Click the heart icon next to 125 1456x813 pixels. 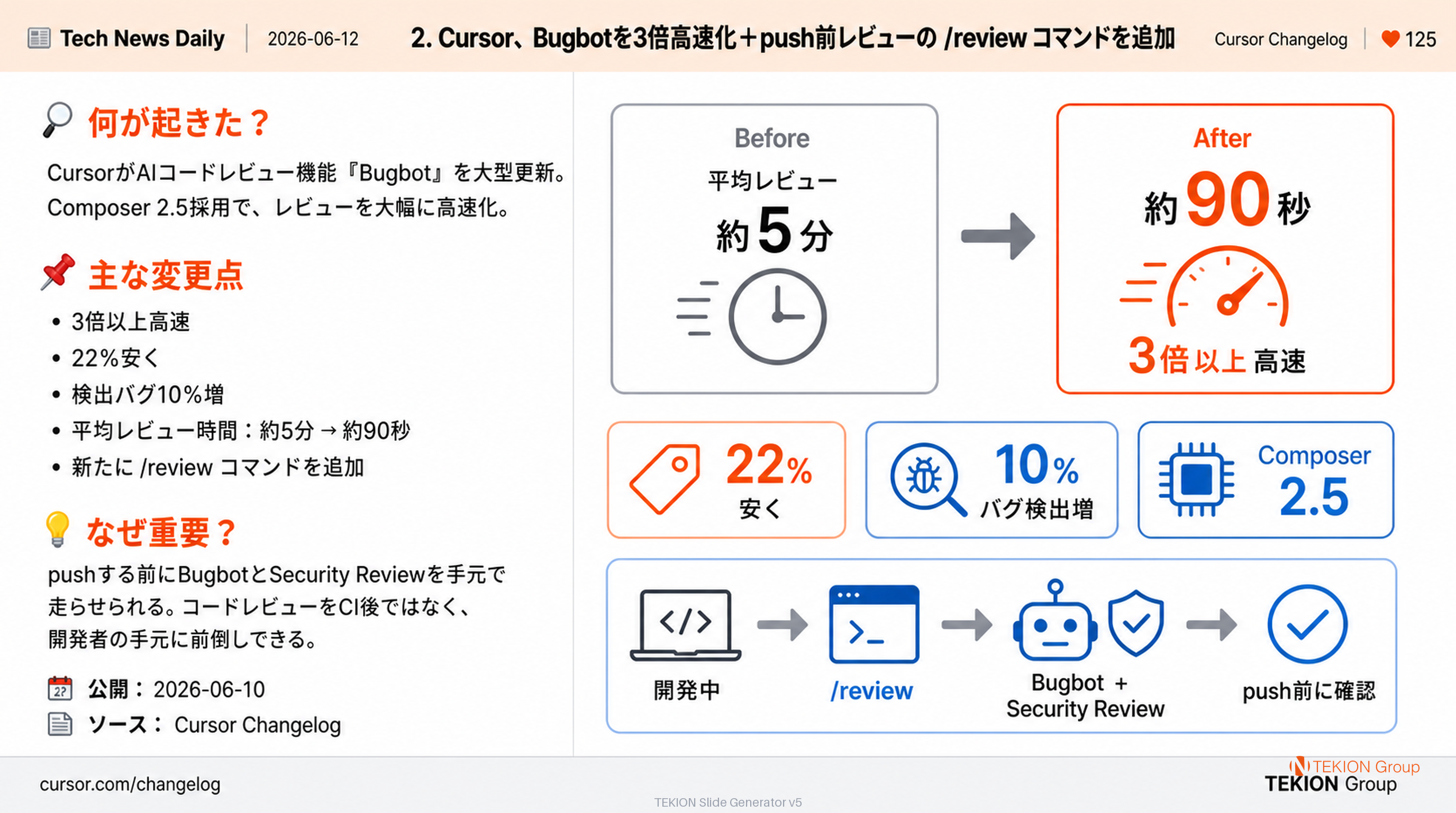click(1390, 39)
